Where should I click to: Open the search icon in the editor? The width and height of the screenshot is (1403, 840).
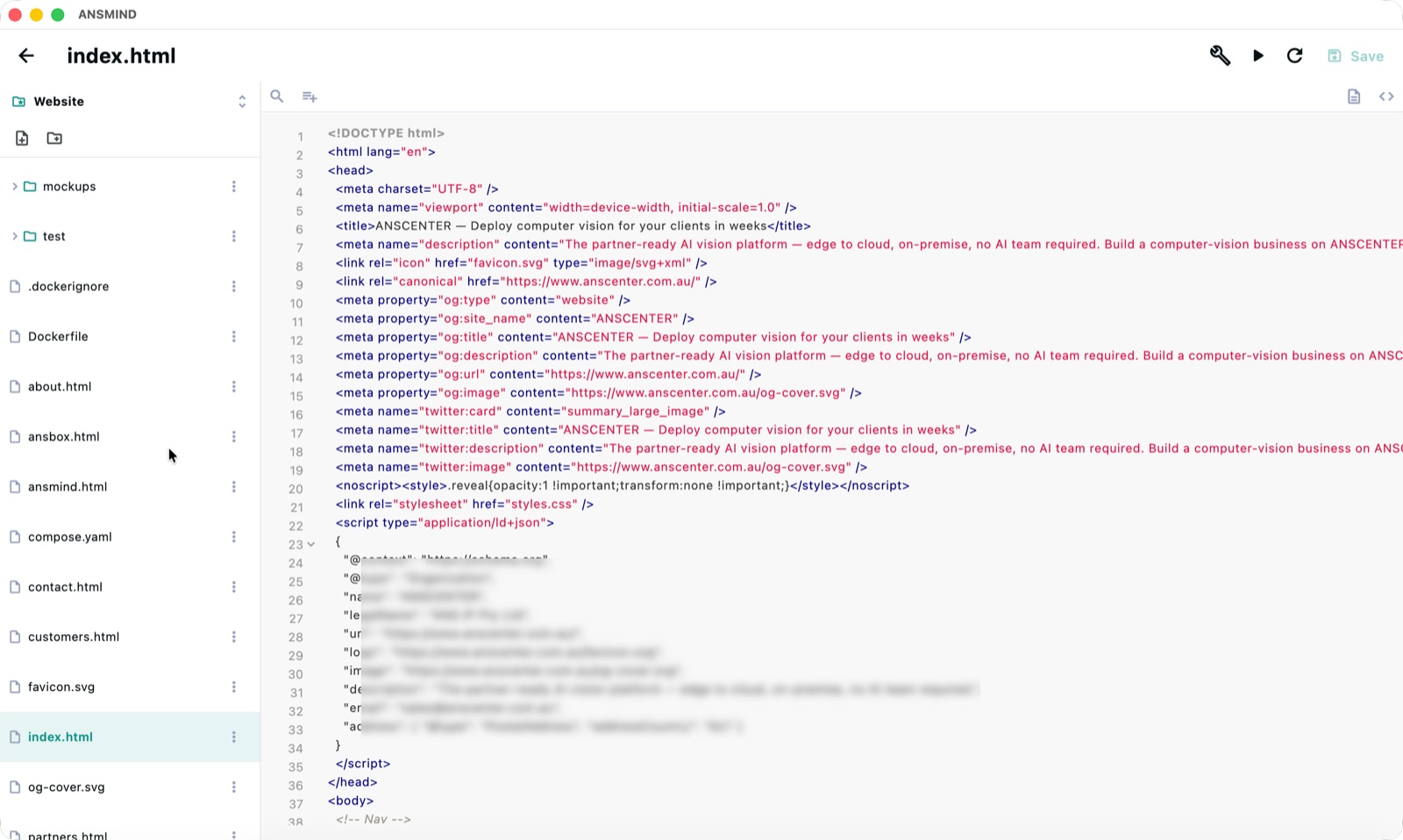pos(277,96)
